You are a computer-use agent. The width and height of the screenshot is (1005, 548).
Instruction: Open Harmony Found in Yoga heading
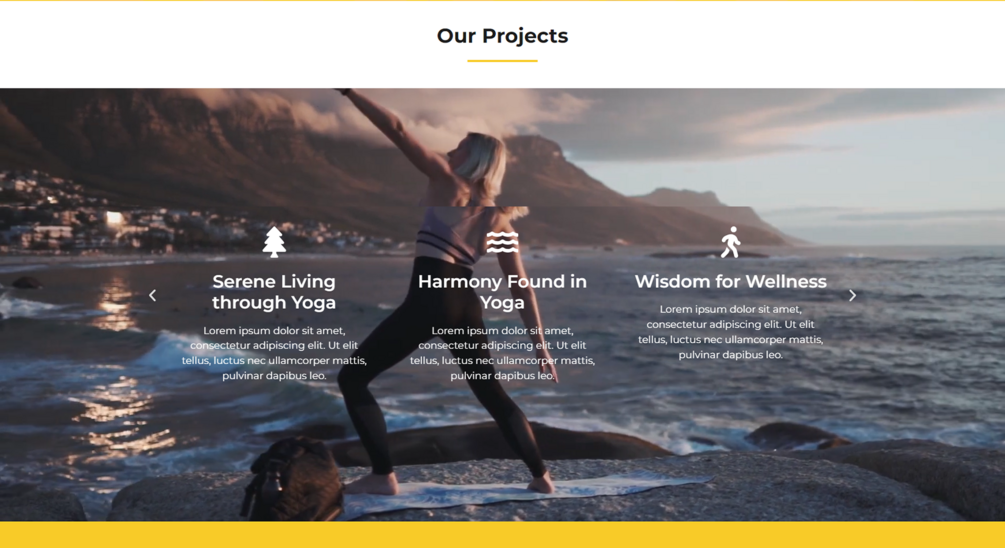pos(502,292)
